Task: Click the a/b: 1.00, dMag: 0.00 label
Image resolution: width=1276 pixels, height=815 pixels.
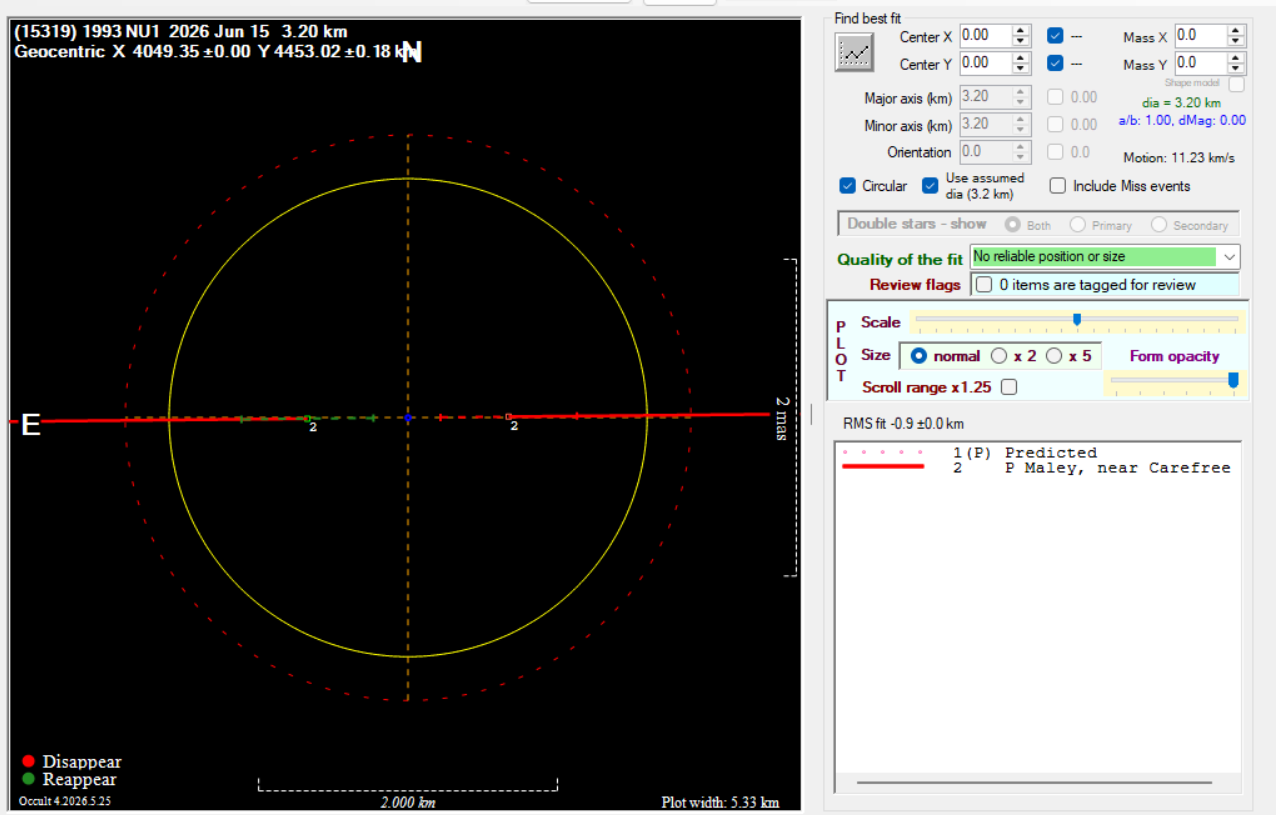Action: (1182, 120)
